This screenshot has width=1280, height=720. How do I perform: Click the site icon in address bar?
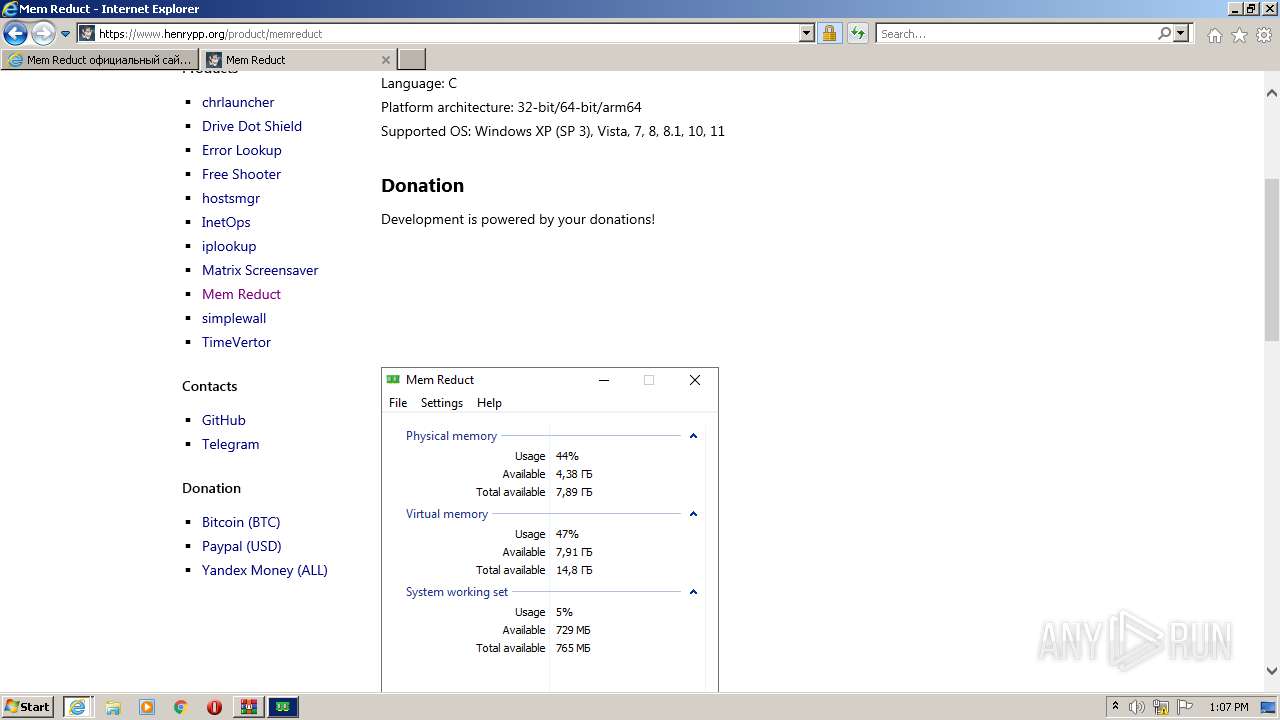[87, 34]
